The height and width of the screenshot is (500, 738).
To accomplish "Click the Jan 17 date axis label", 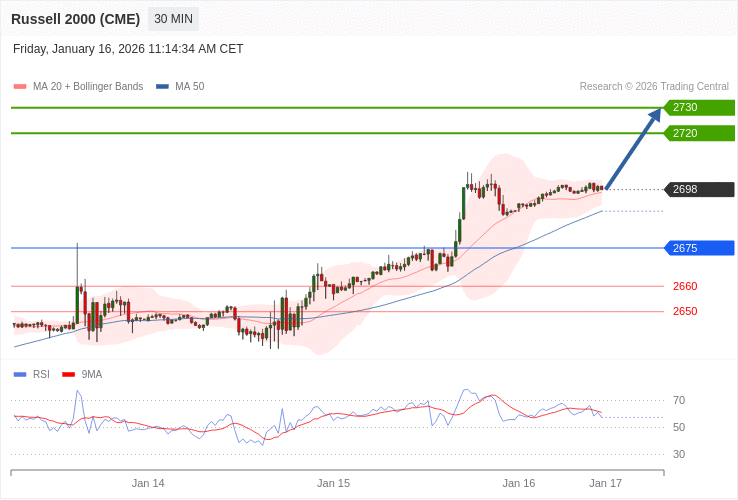I will [x=605, y=483].
